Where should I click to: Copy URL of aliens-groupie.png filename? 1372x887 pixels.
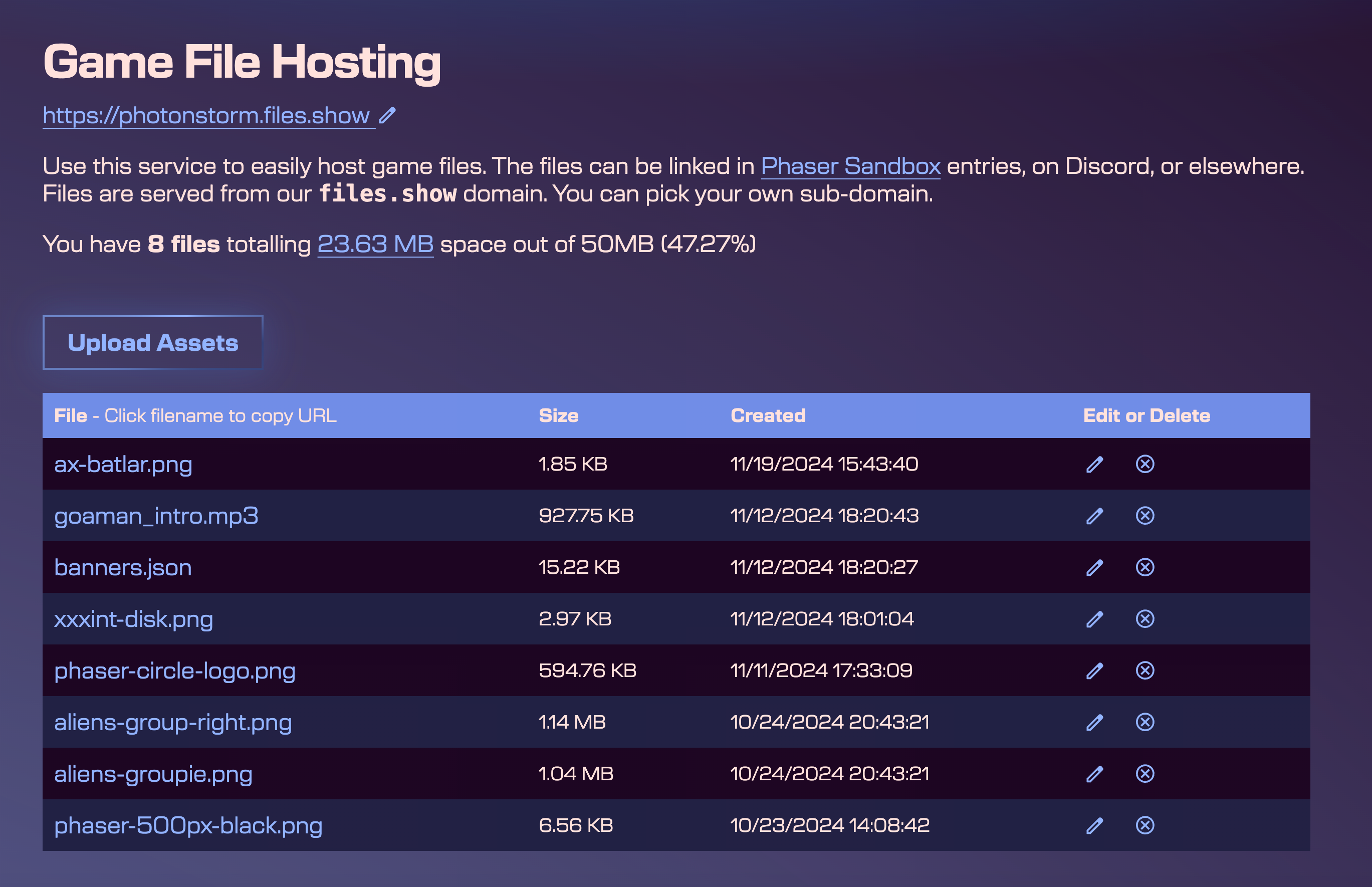[153, 774]
